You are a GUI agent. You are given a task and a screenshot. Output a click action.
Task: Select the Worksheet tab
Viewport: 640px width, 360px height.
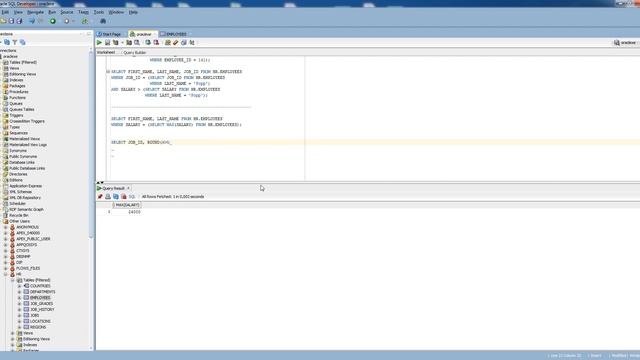[106, 53]
